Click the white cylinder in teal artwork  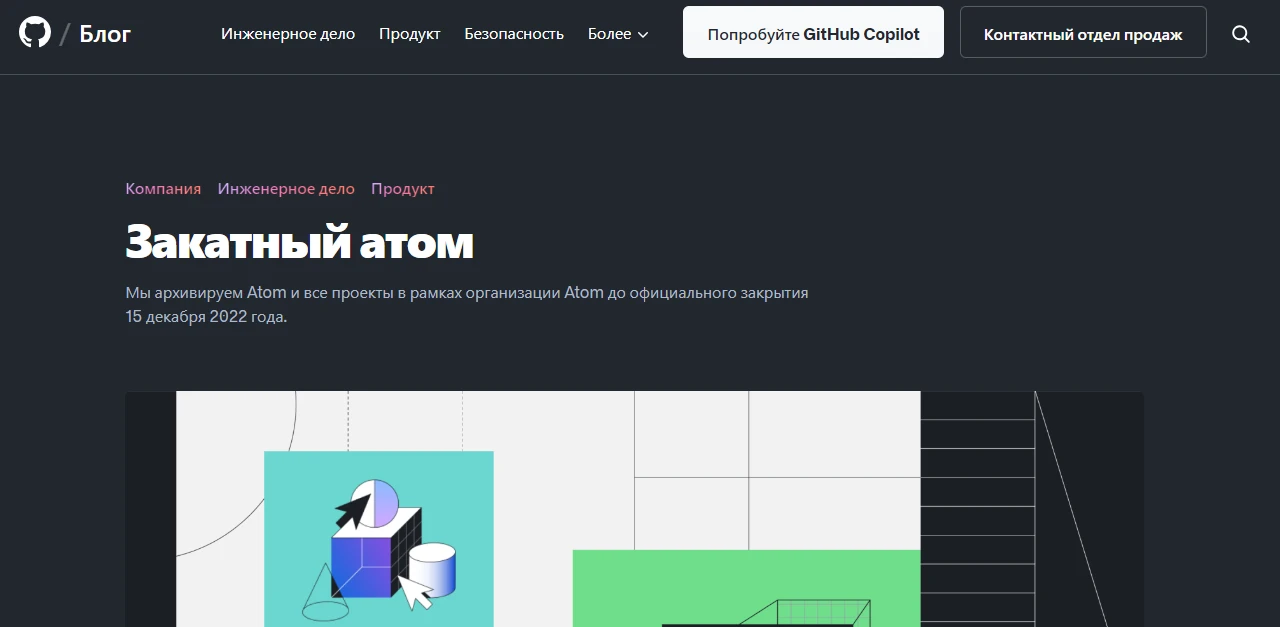point(432,569)
